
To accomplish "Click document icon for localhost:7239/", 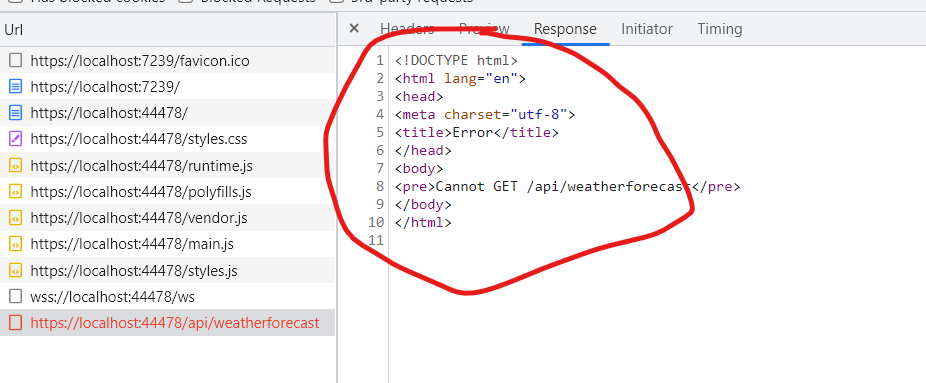I will pos(16,86).
